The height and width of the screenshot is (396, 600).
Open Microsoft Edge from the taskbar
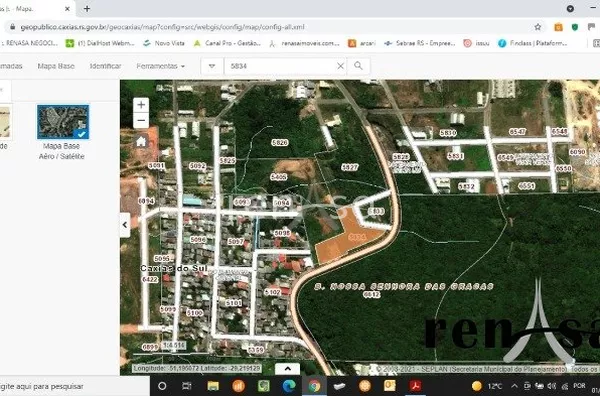(x=289, y=386)
